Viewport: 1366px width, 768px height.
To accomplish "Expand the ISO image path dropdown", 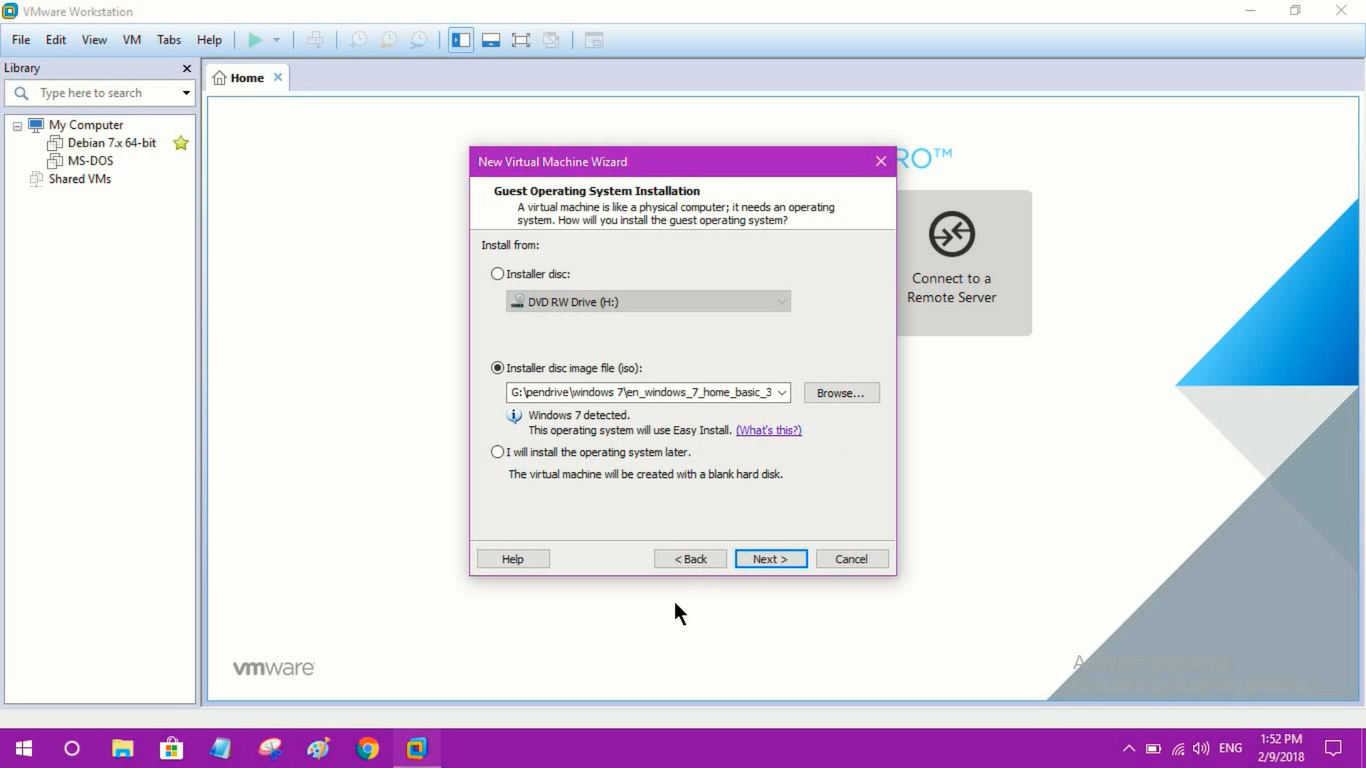I will [x=781, y=392].
